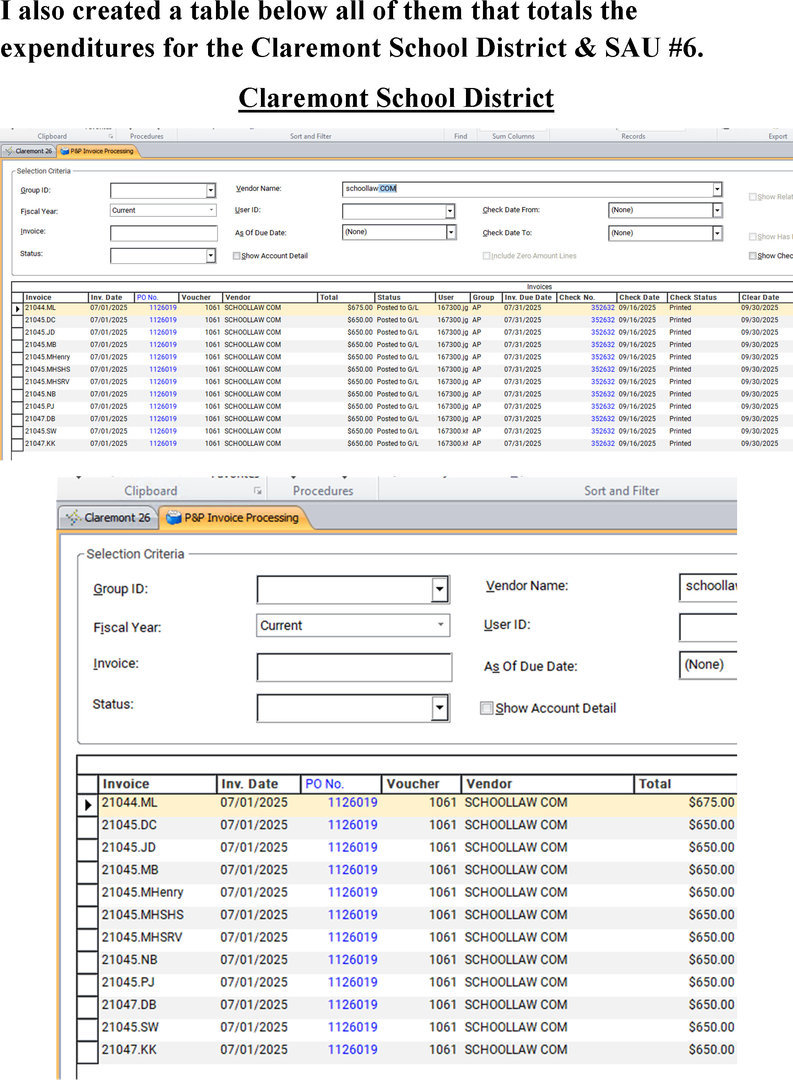Click the row arrow beside 21044.ML in enlarged grid
Screen dimensions: 793x1080
point(87,804)
